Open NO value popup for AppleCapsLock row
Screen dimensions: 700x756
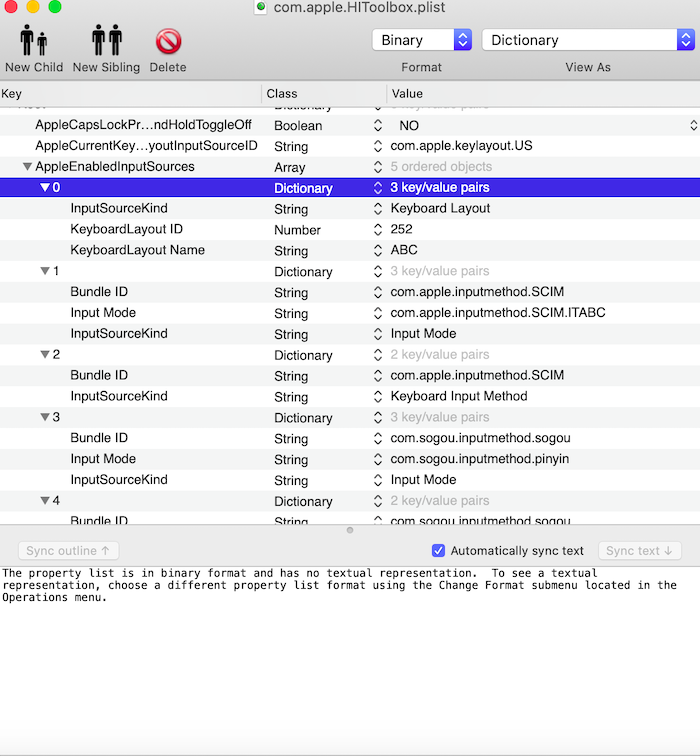693,125
